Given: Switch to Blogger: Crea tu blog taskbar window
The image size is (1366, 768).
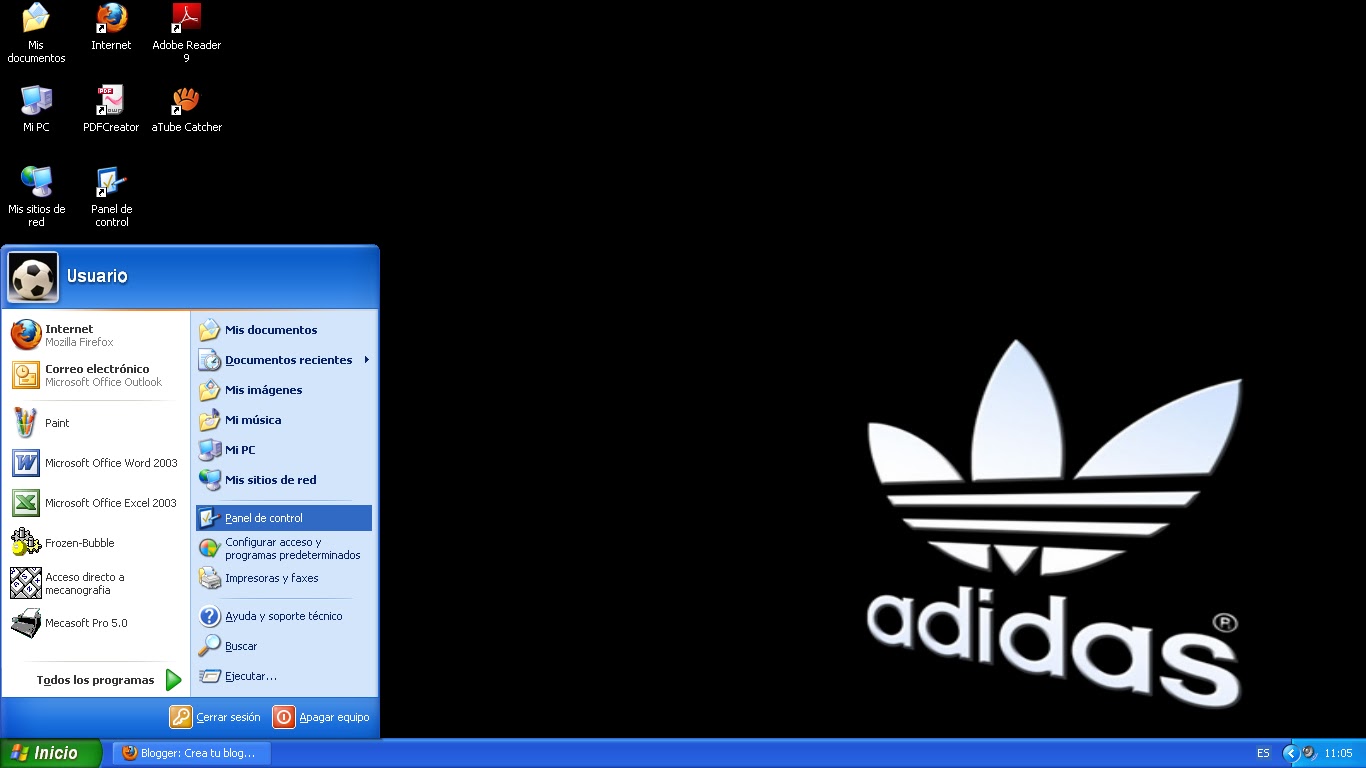Looking at the screenshot, I should point(191,753).
